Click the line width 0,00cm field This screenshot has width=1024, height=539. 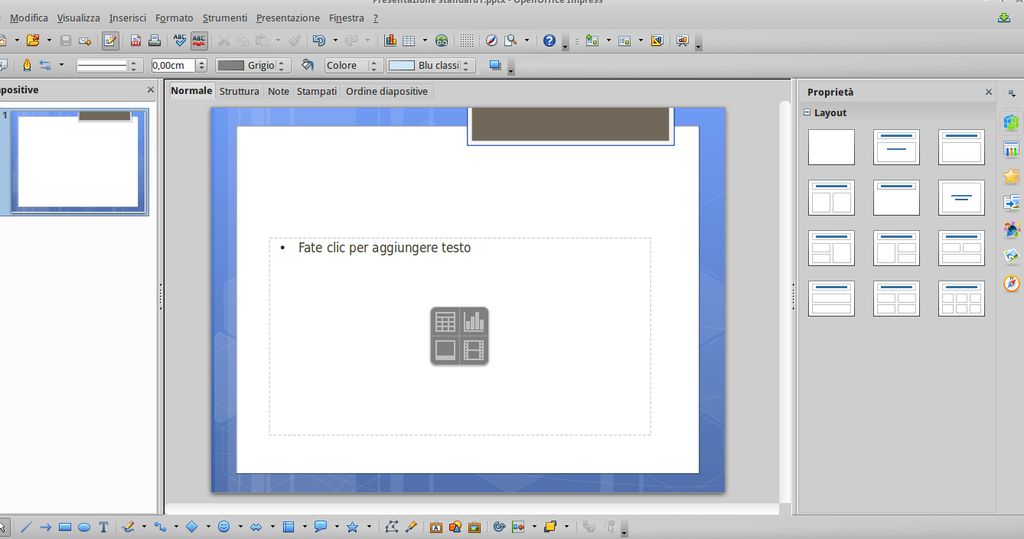[x=173, y=65]
